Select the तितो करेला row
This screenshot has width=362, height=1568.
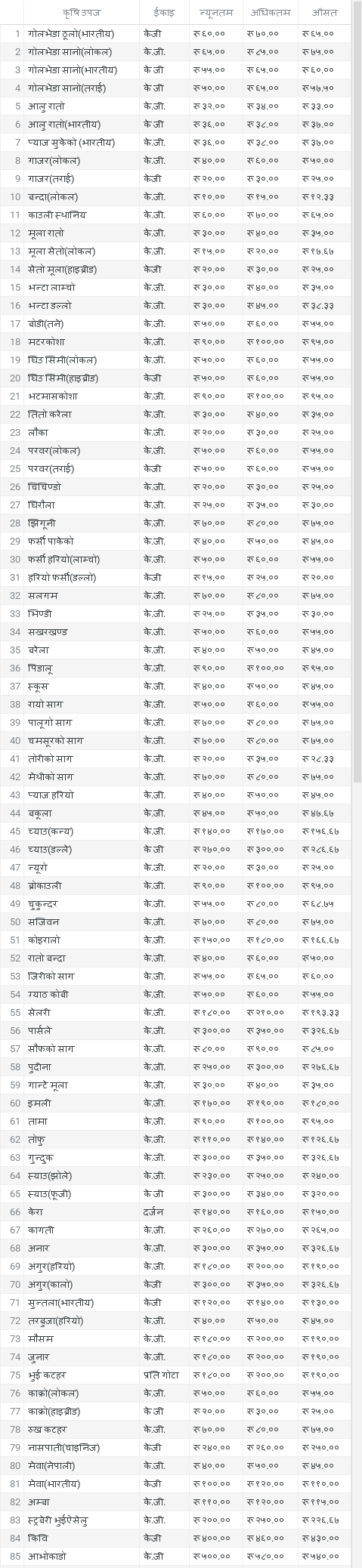[176, 414]
